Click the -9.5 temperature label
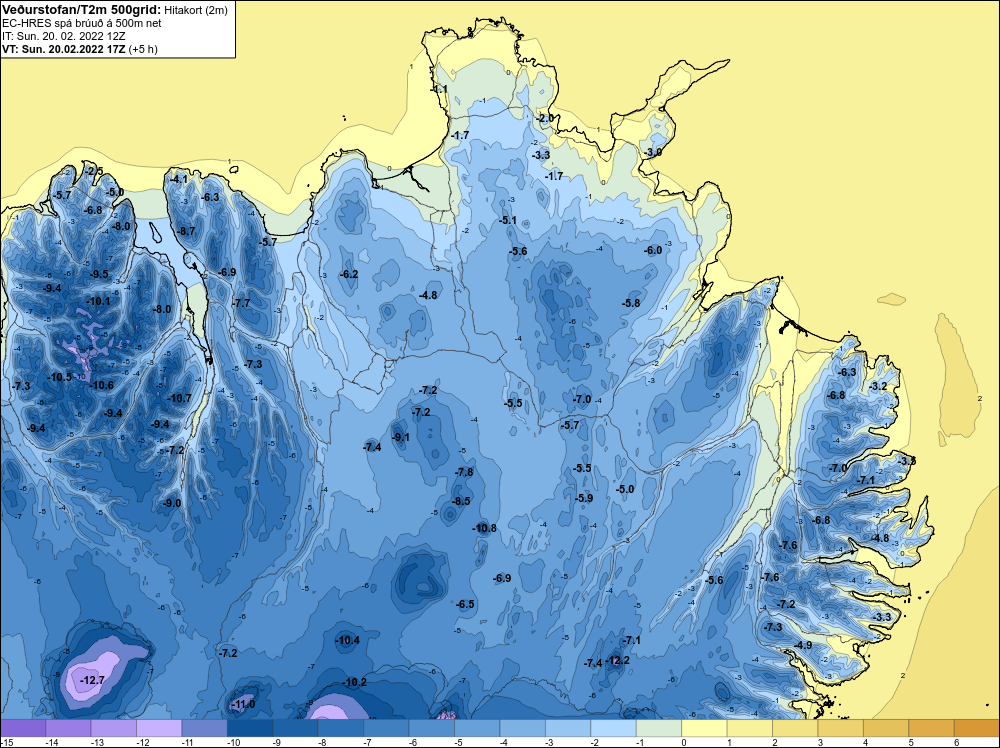Image resolution: width=1000 pixels, height=748 pixels. (x=99, y=274)
